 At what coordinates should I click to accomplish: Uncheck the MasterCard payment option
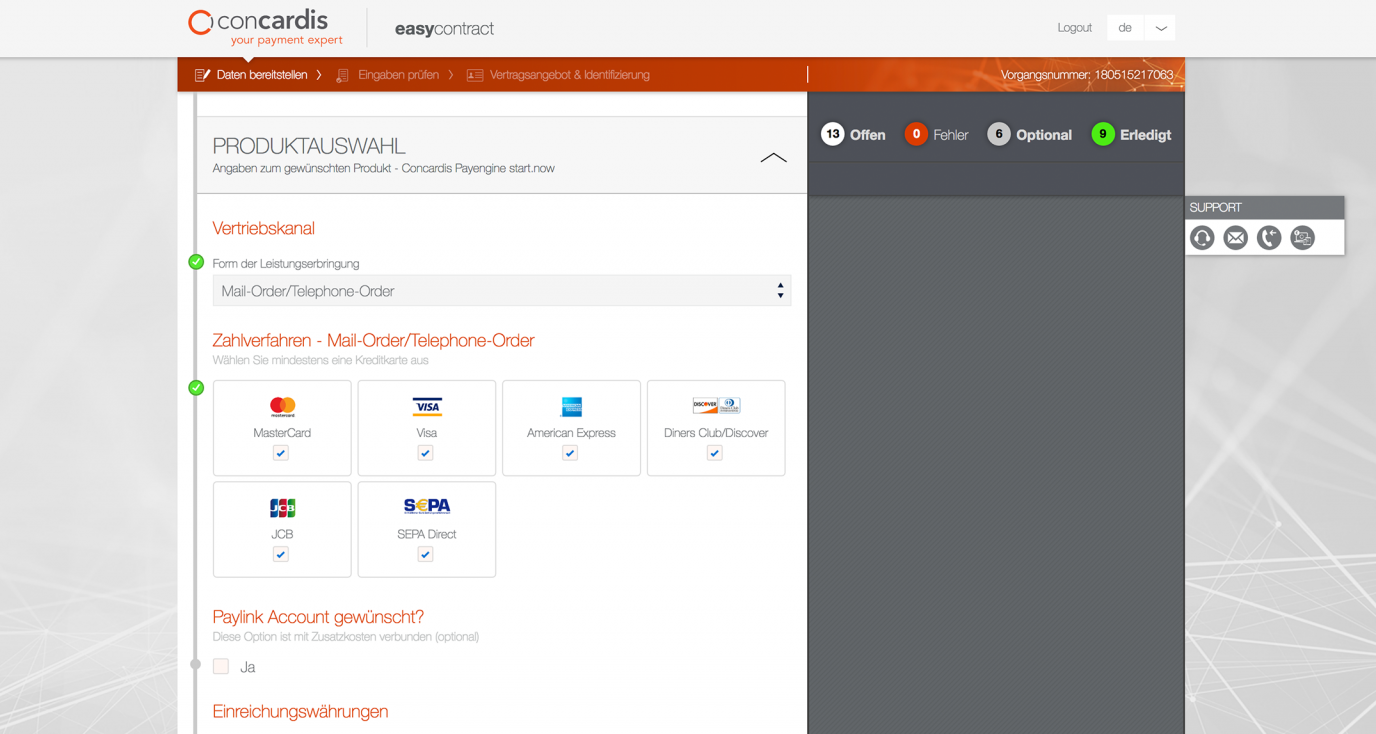[x=281, y=453]
